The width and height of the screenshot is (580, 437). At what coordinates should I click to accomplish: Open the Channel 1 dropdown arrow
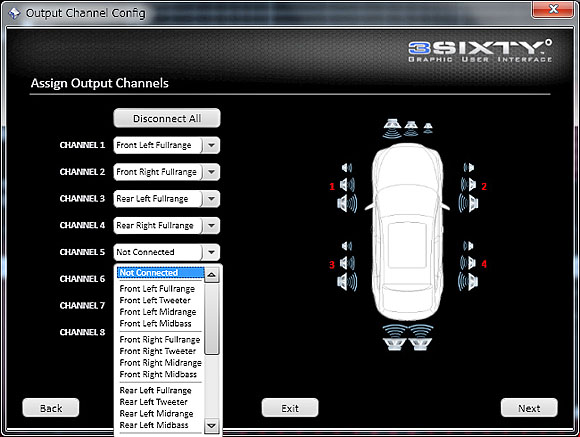click(211, 145)
